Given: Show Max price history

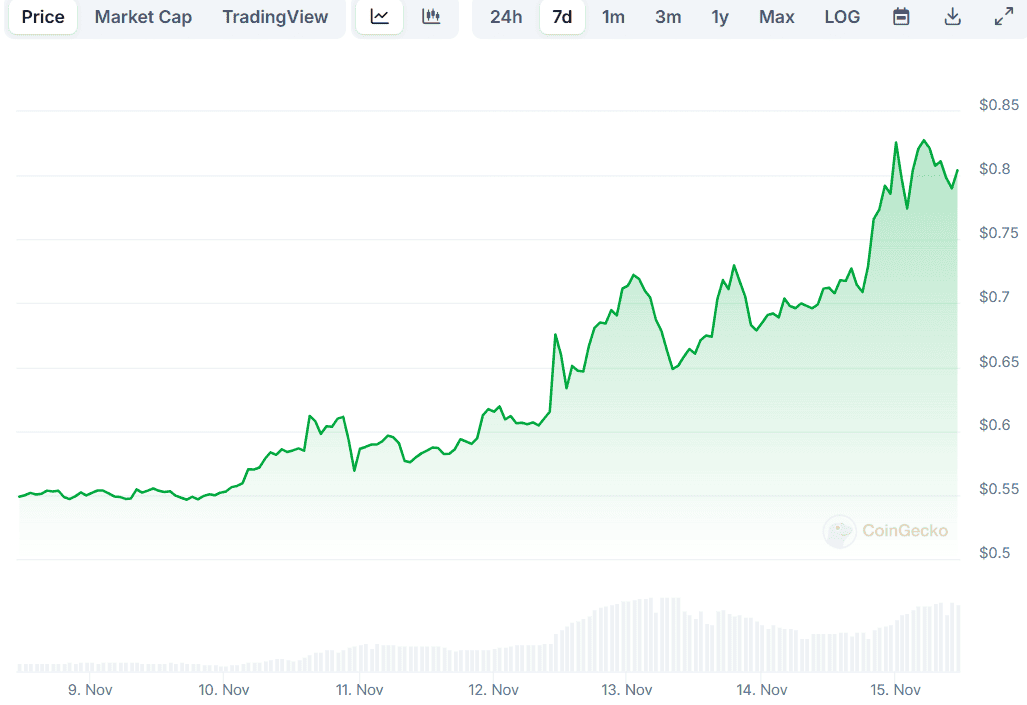Looking at the screenshot, I should (777, 17).
